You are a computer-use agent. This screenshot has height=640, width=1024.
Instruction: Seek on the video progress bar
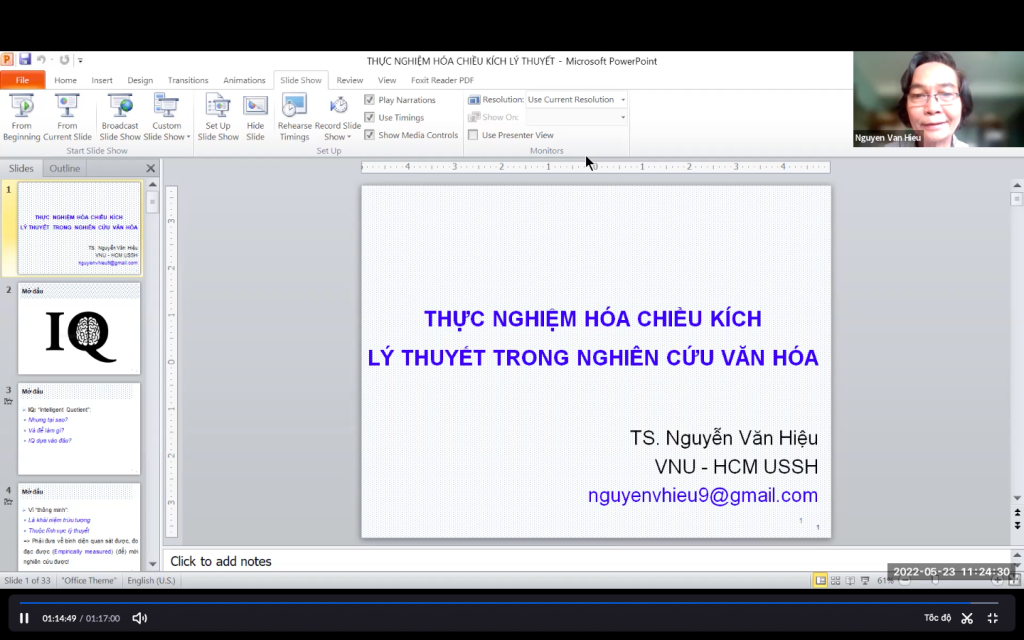click(509, 603)
